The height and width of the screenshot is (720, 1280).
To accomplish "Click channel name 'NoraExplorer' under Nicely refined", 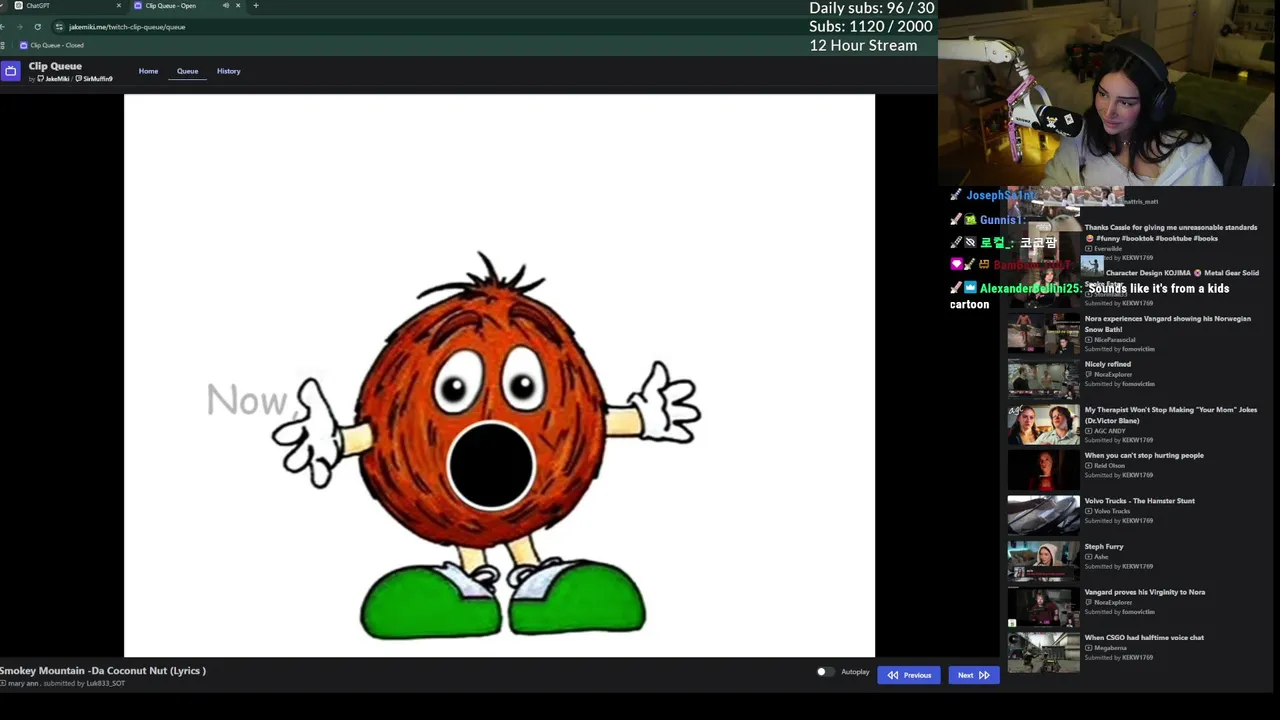I will pos(1113,375).
